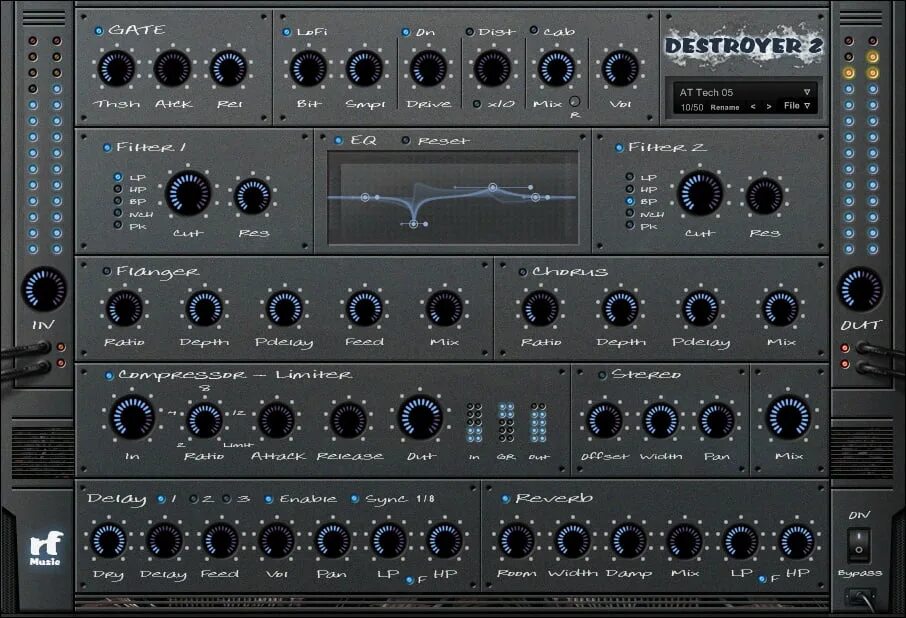
Task: Select Delay line 2 LED
Action: tap(194, 499)
